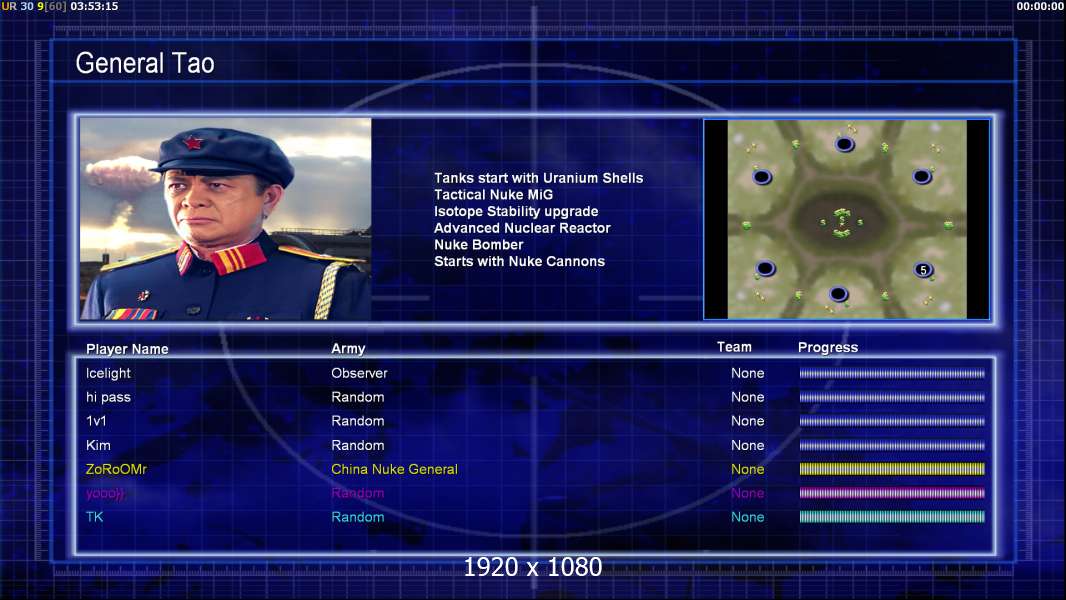The image size is (1066, 600).
Task: Click the bottom-center start position on minimap
Action: pyautogui.click(x=838, y=294)
